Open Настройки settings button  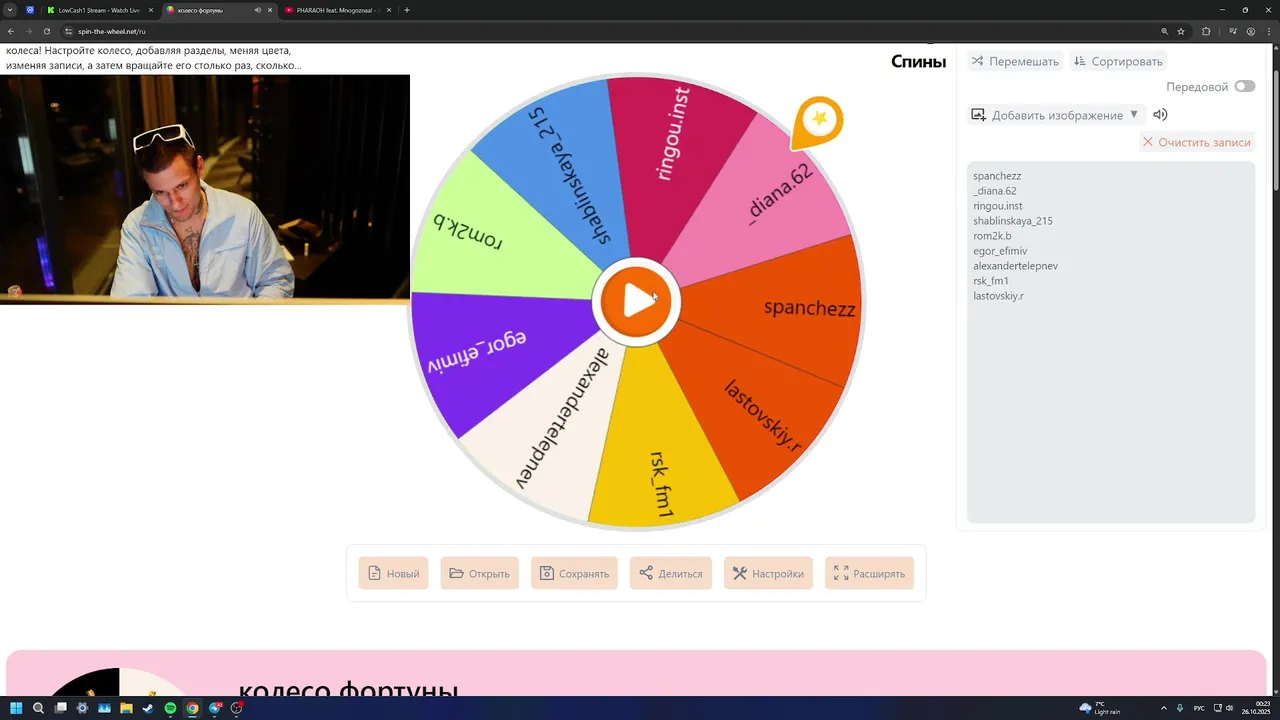click(x=768, y=573)
